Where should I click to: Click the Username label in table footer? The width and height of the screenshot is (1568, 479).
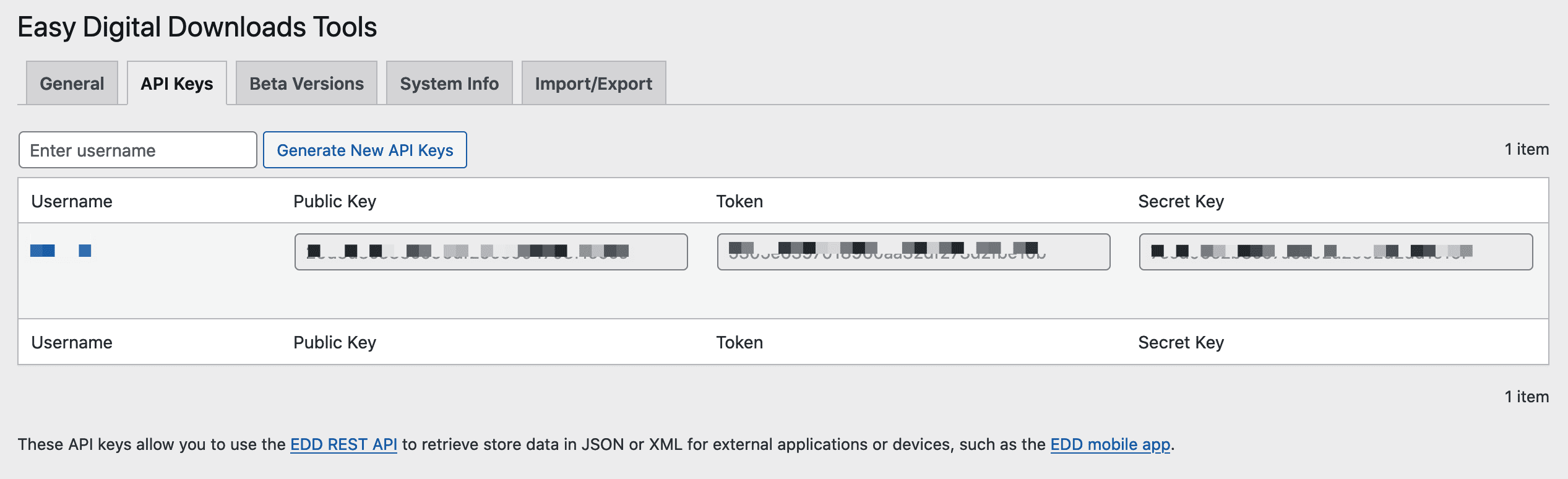72,342
